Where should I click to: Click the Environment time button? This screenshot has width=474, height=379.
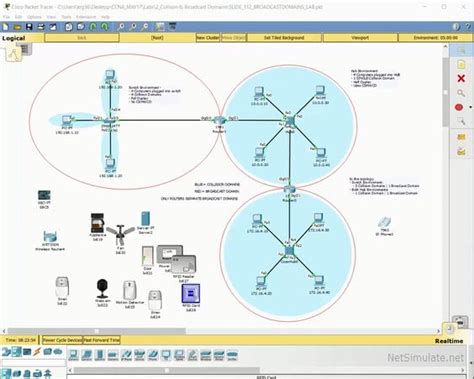click(436, 38)
